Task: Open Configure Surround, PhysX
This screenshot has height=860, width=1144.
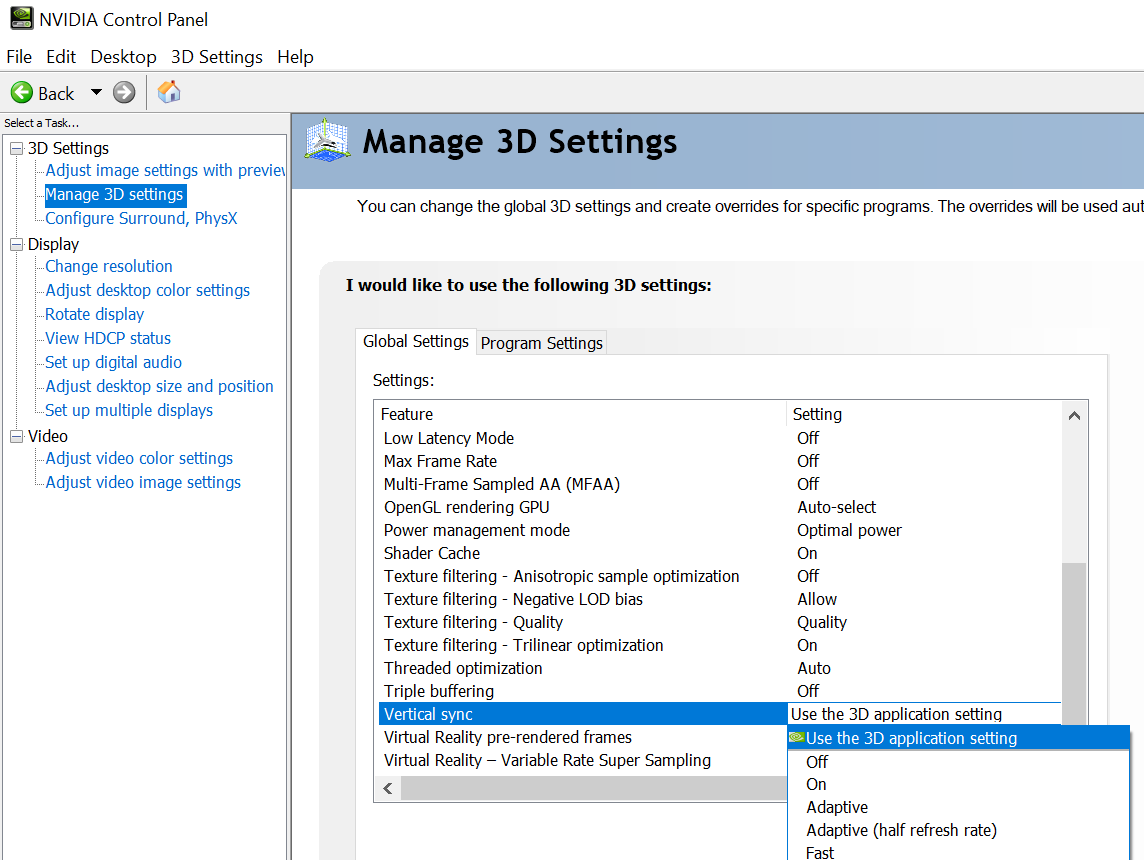Action: (x=141, y=218)
